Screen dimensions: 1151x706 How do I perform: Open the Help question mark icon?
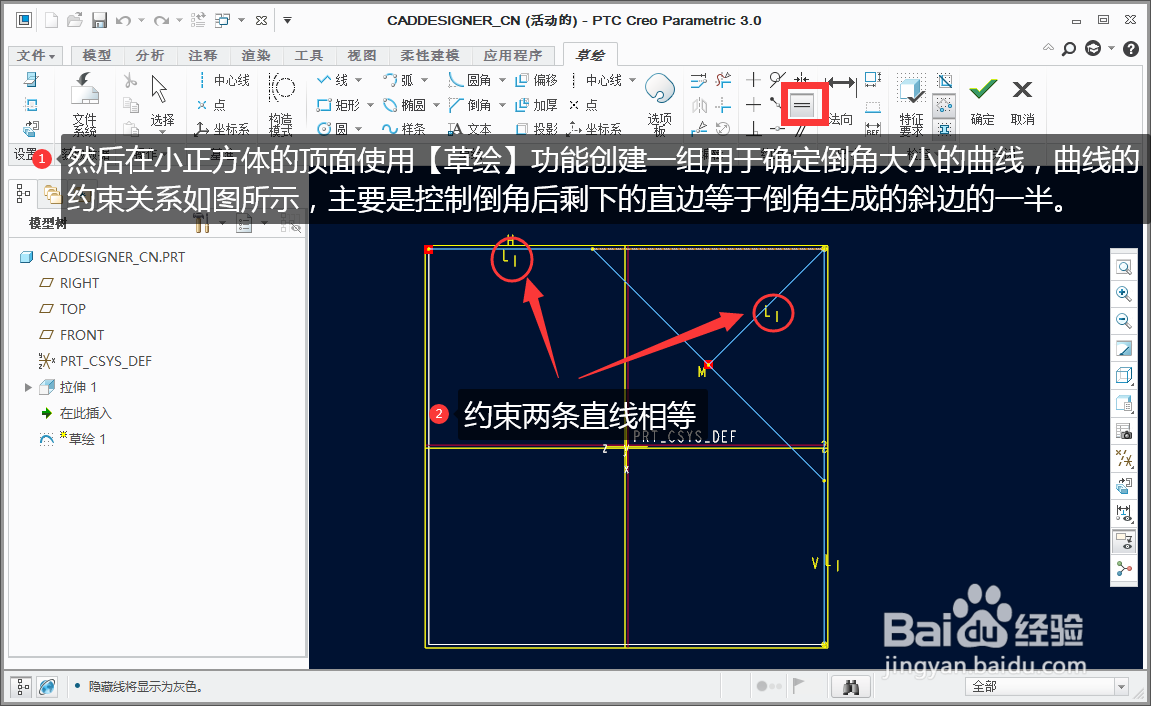(1131, 48)
